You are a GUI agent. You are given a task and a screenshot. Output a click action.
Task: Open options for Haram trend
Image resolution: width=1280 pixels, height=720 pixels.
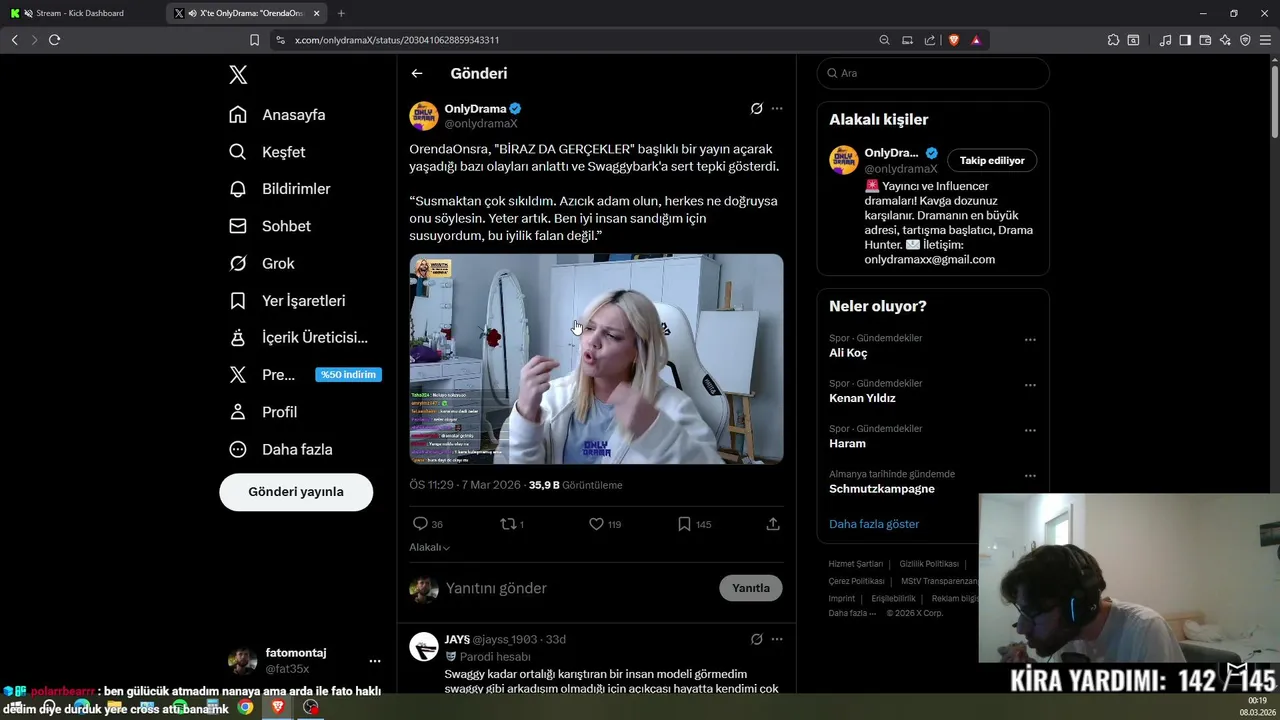pos(1030,430)
